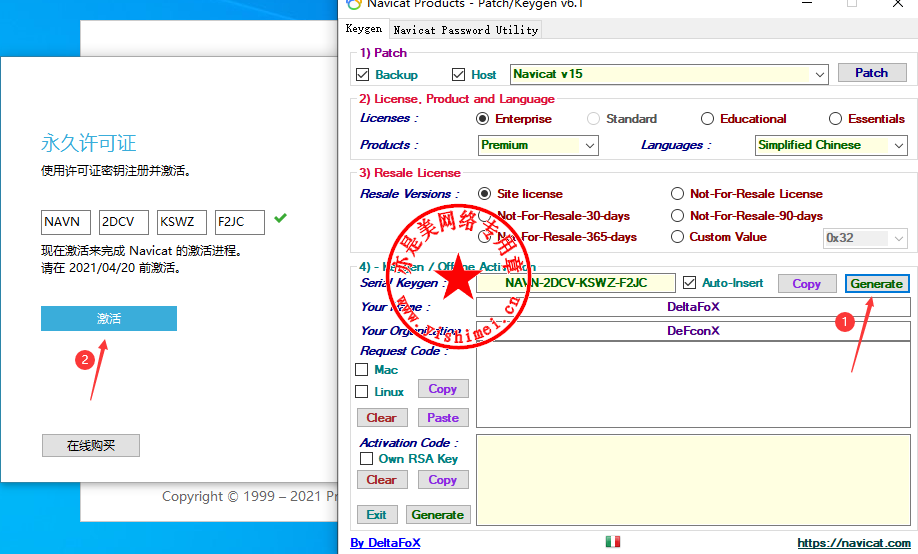Image resolution: width=918 pixels, height=554 pixels.
Task: Open the Simplified Chinese language dropdown
Action: 899,145
